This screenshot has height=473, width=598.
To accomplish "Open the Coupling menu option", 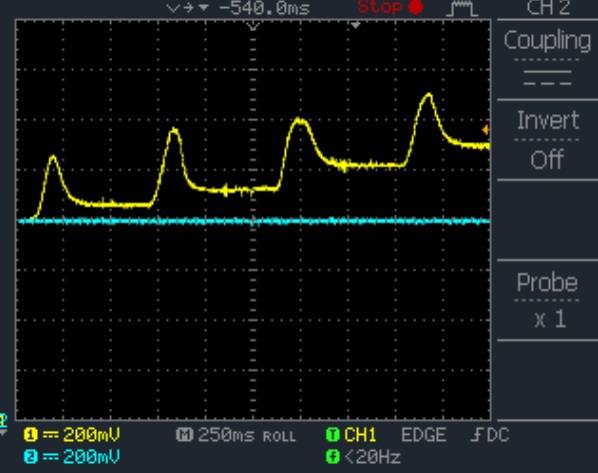I will (547, 40).
